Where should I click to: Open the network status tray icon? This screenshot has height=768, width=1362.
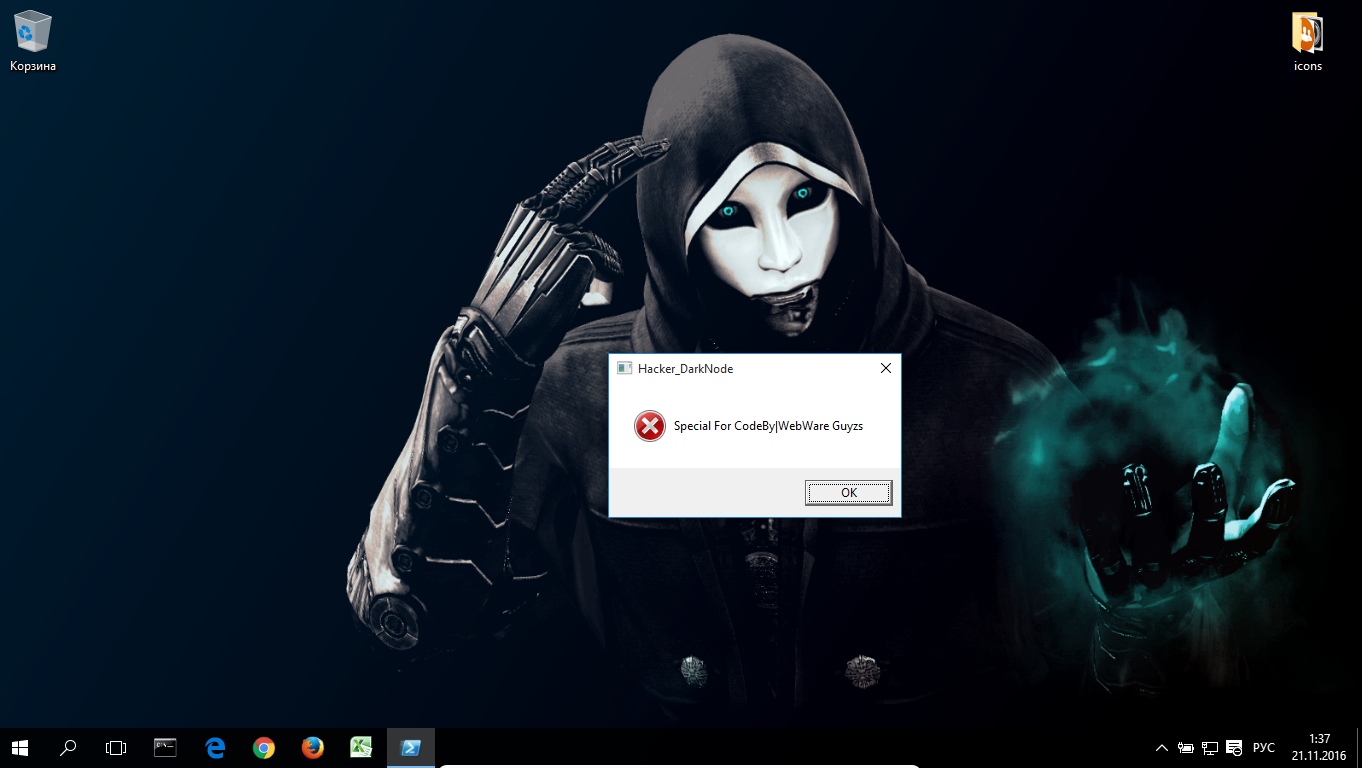click(x=1209, y=747)
